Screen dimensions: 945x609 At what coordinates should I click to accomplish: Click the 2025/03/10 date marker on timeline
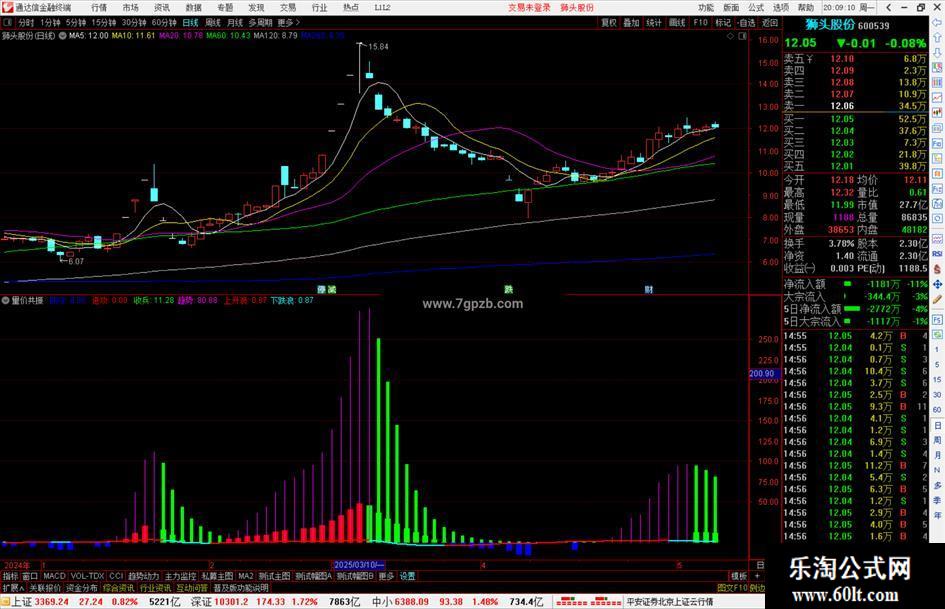(x=359, y=565)
